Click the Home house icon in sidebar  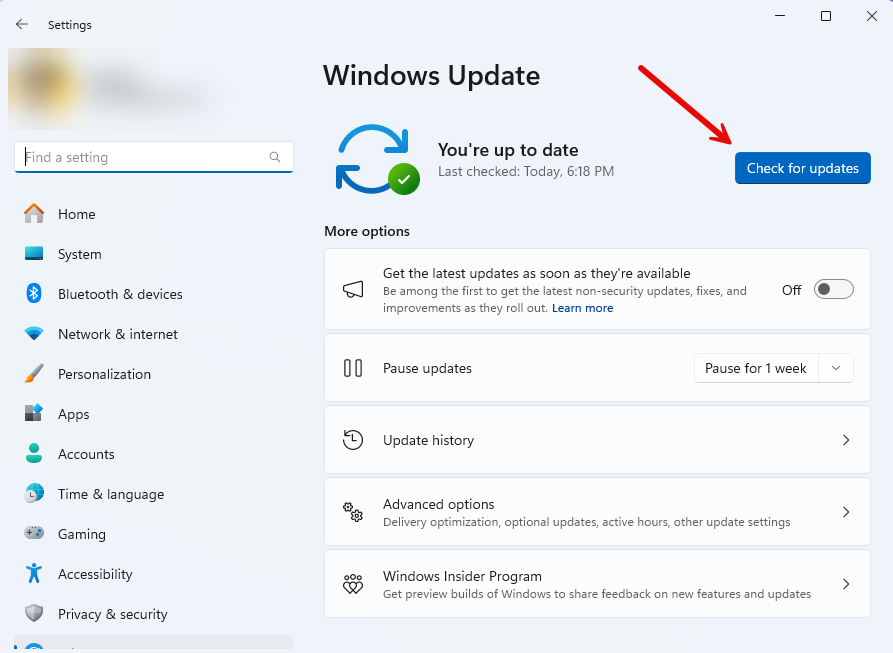(34, 213)
